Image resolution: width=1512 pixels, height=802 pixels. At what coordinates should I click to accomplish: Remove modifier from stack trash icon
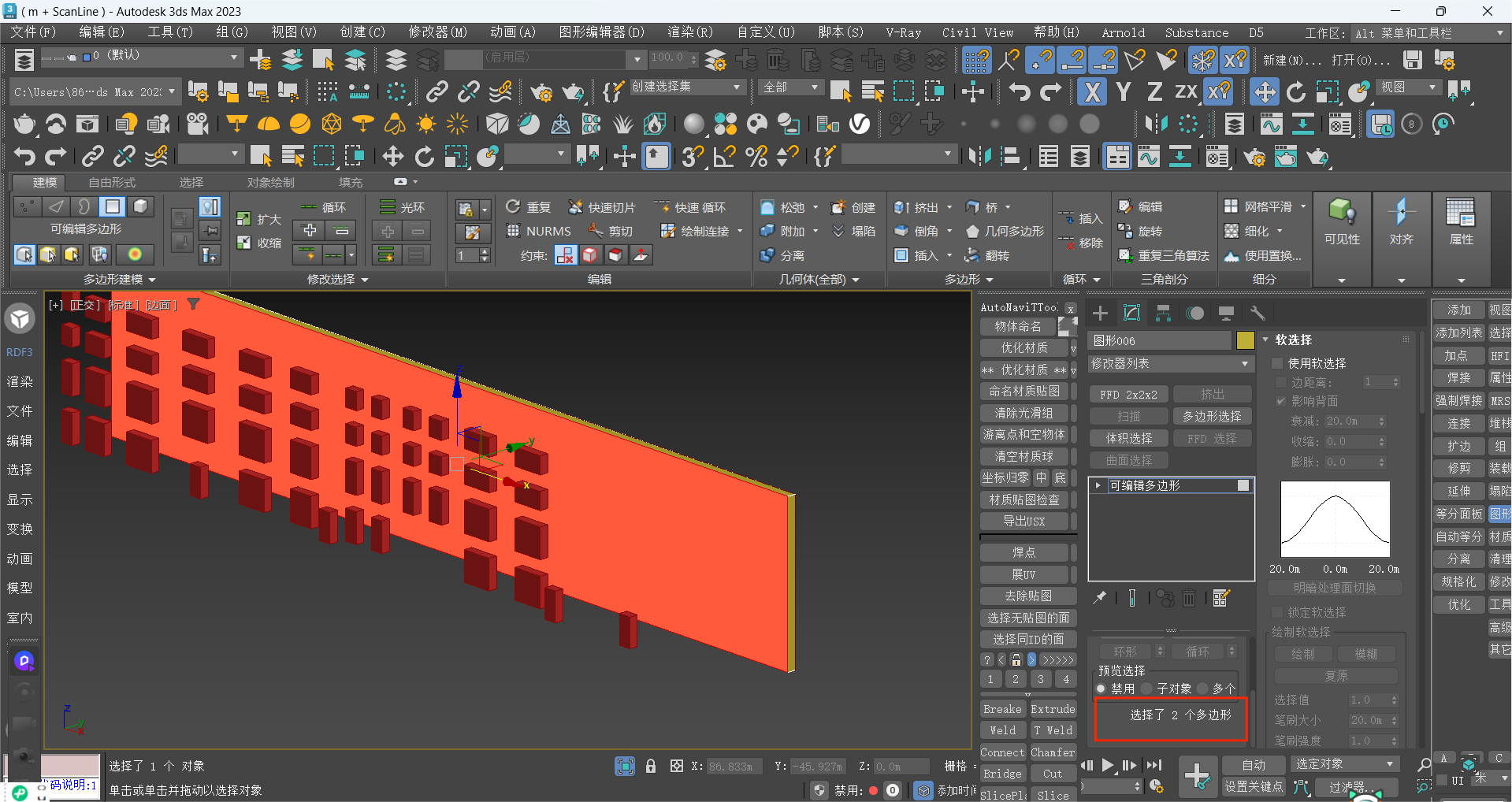coord(1189,598)
